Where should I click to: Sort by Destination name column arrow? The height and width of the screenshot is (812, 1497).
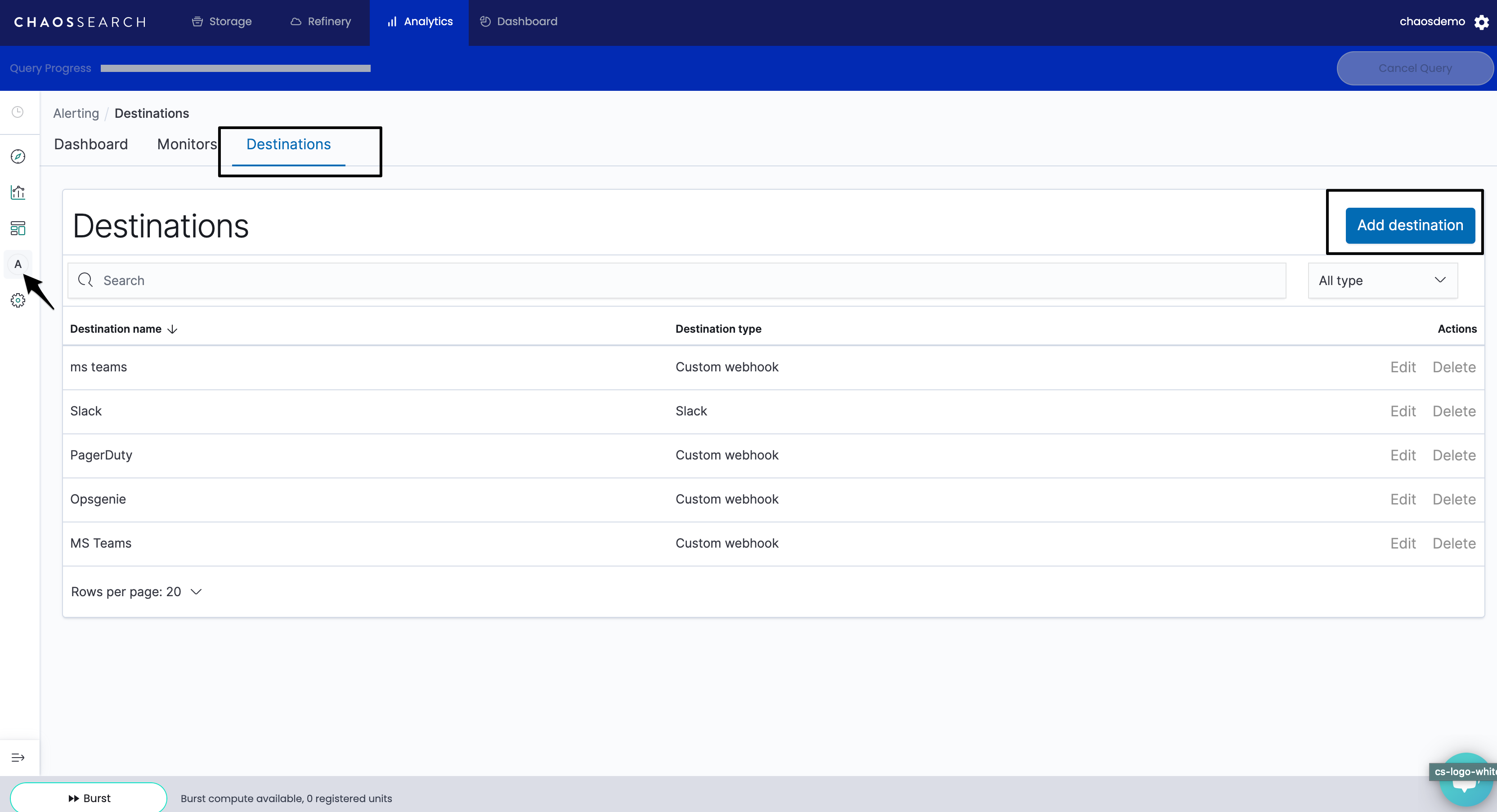(172, 329)
